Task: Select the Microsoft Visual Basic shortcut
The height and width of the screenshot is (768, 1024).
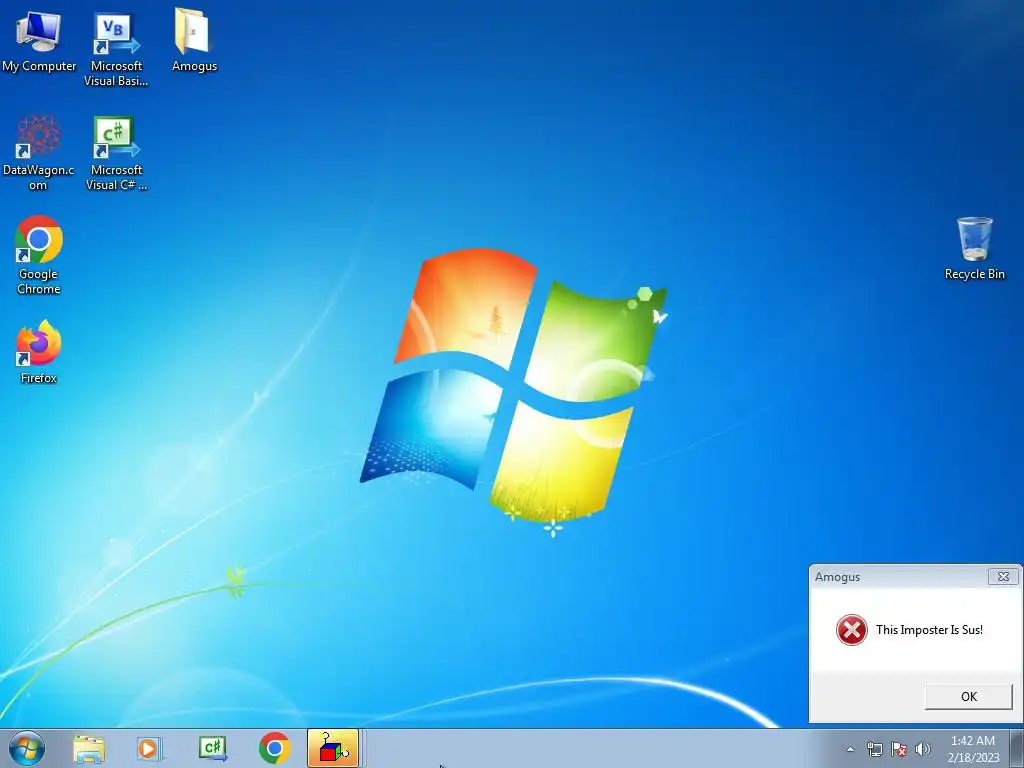Action: click(116, 50)
